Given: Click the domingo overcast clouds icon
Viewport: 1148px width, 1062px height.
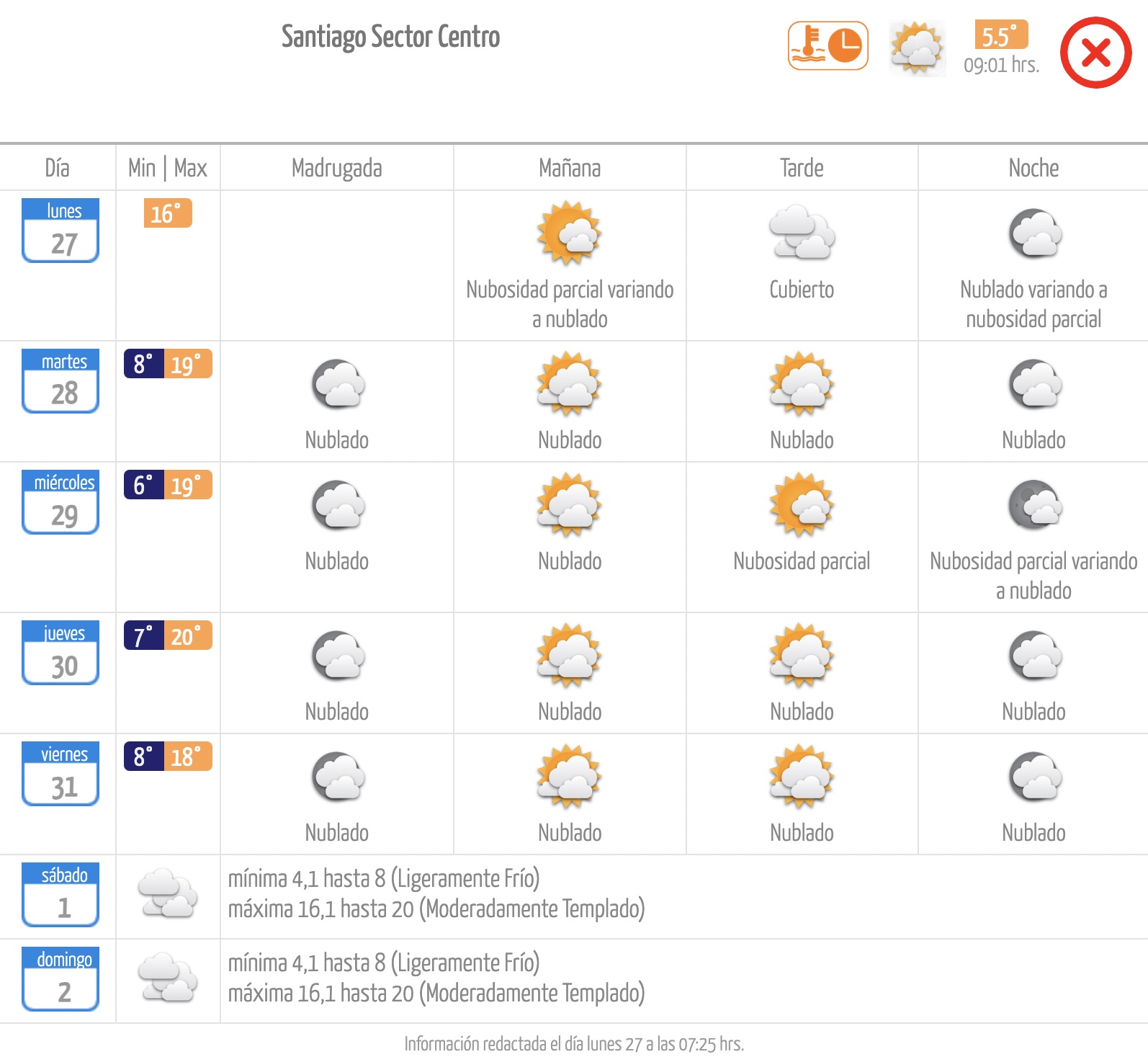Looking at the screenshot, I should click(x=168, y=978).
